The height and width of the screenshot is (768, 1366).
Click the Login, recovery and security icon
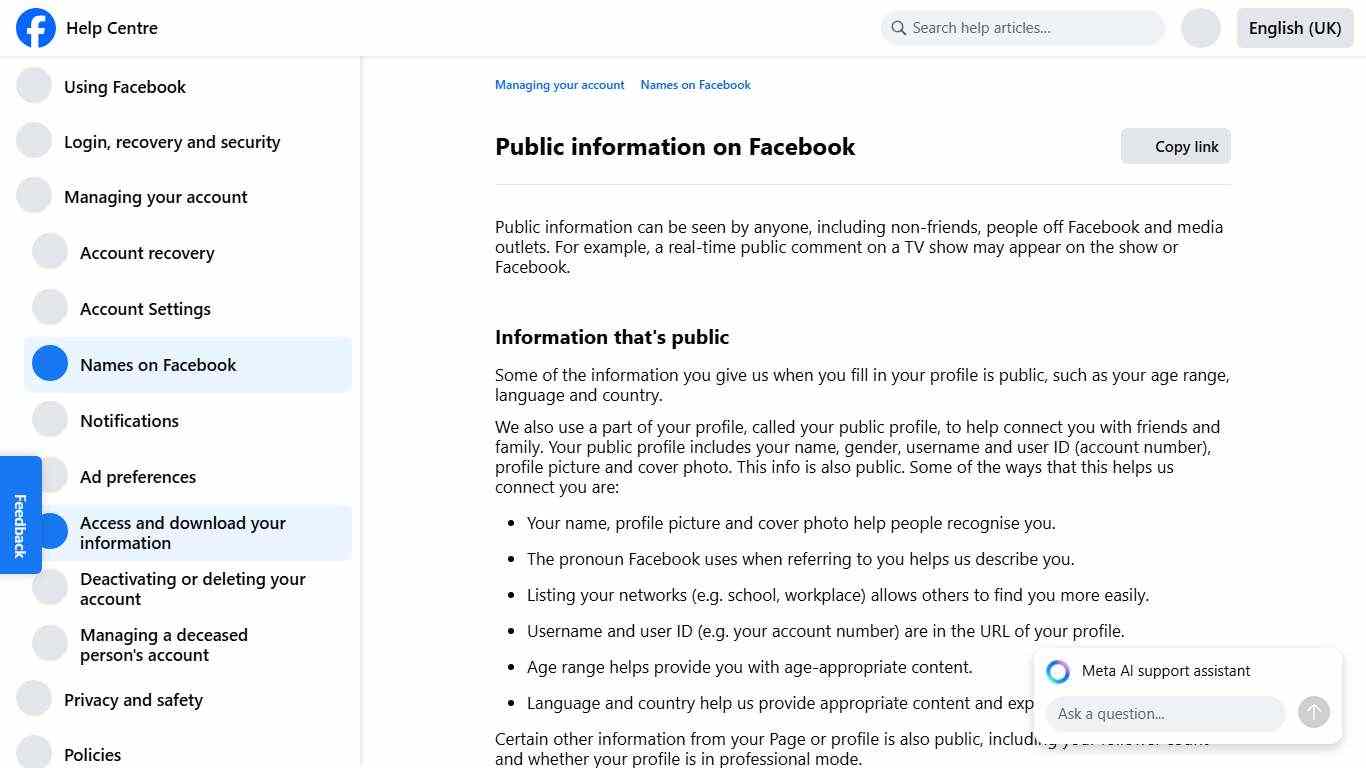click(x=34, y=140)
